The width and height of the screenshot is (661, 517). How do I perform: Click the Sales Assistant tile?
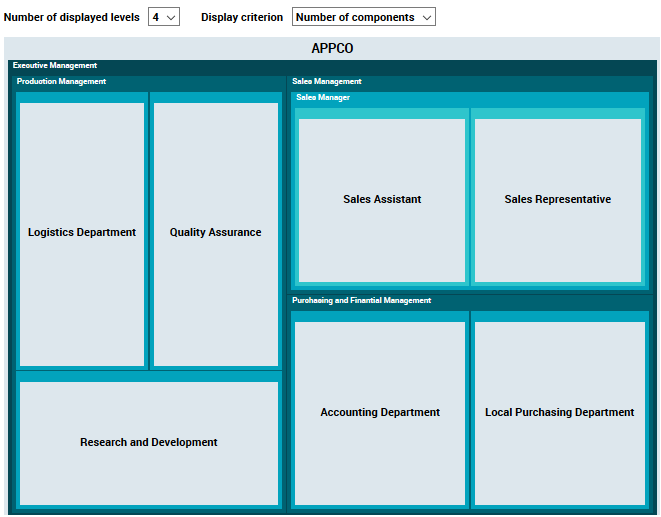[x=382, y=200]
